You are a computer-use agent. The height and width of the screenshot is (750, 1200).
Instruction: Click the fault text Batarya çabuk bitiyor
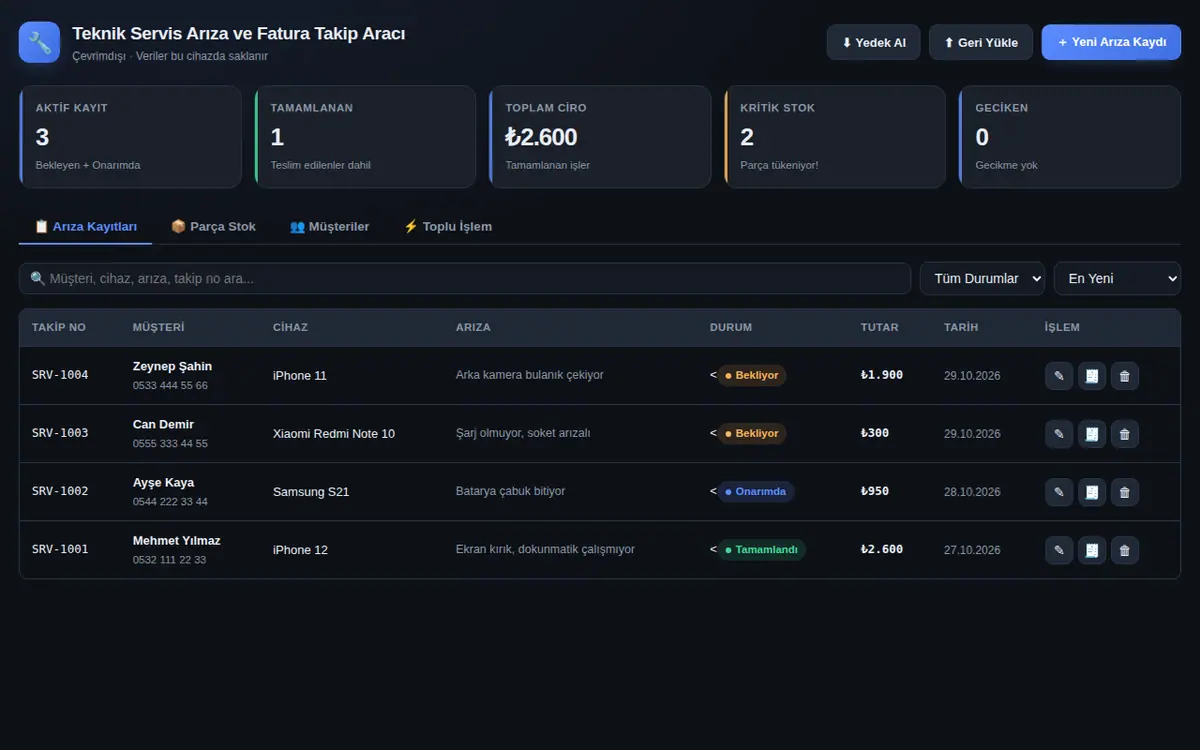point(510,492)
